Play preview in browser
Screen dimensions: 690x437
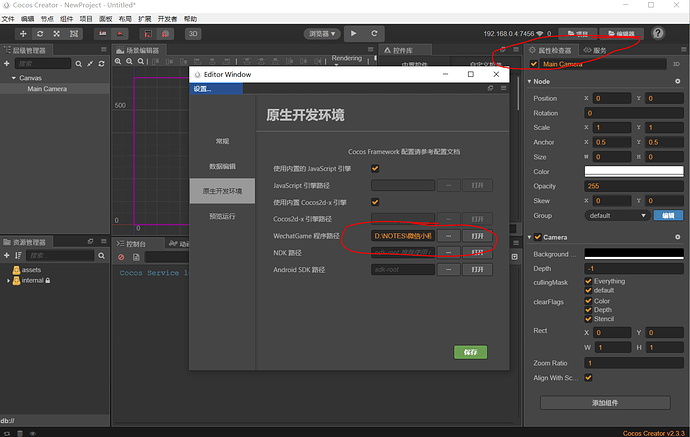pyautogui.click(x=353, y=33)
